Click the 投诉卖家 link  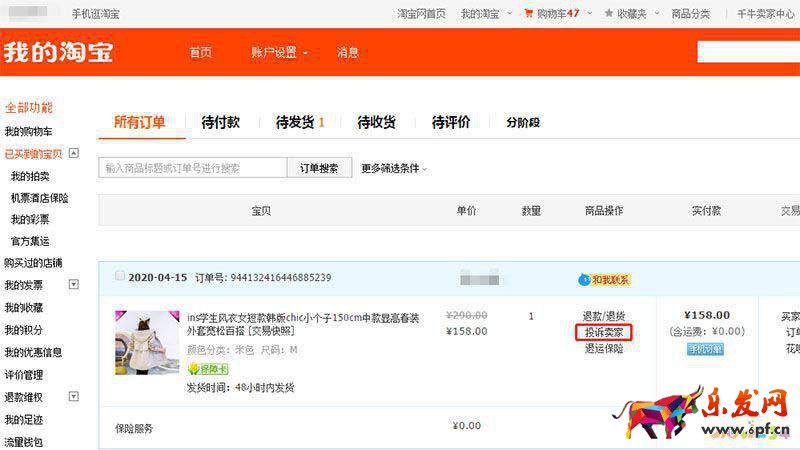tap(604, 332)
